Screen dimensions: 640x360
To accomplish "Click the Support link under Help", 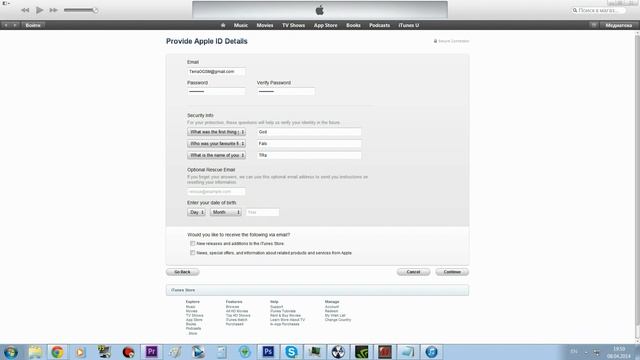I will pos(276,307).
